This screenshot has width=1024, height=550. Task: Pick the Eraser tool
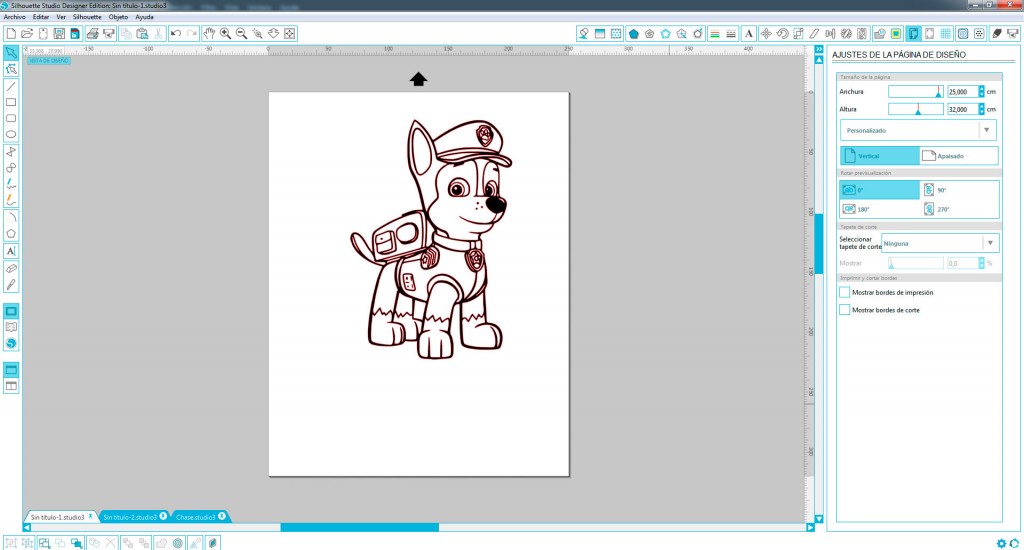click(x=11, y=268)
